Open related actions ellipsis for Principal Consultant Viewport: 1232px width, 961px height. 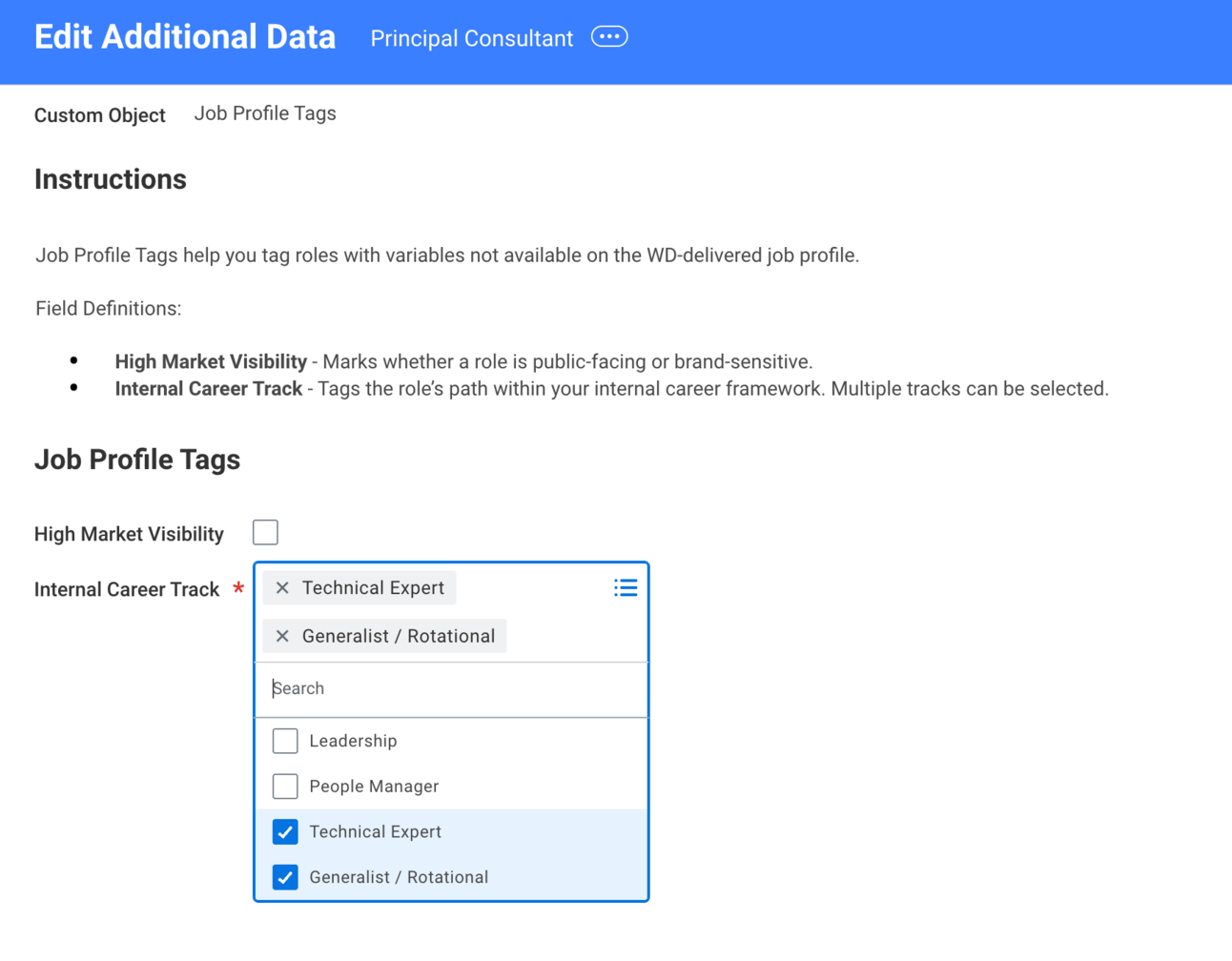coord(609,37)
